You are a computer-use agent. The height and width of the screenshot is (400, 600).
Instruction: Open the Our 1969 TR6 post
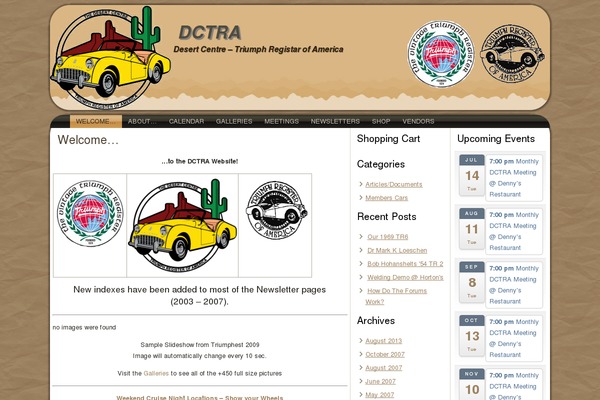point(388,237)
